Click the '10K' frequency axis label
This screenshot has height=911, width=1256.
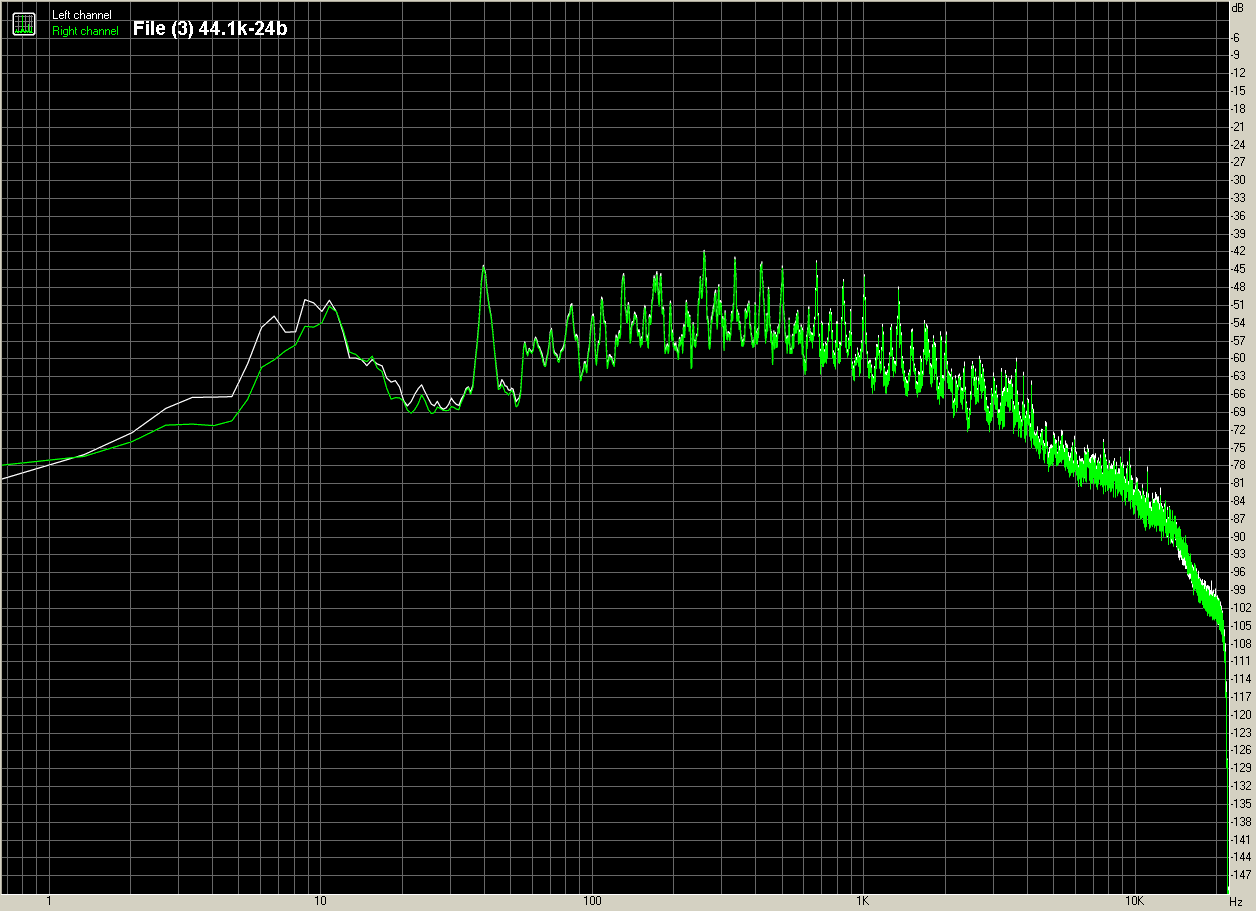[1134, 901]
